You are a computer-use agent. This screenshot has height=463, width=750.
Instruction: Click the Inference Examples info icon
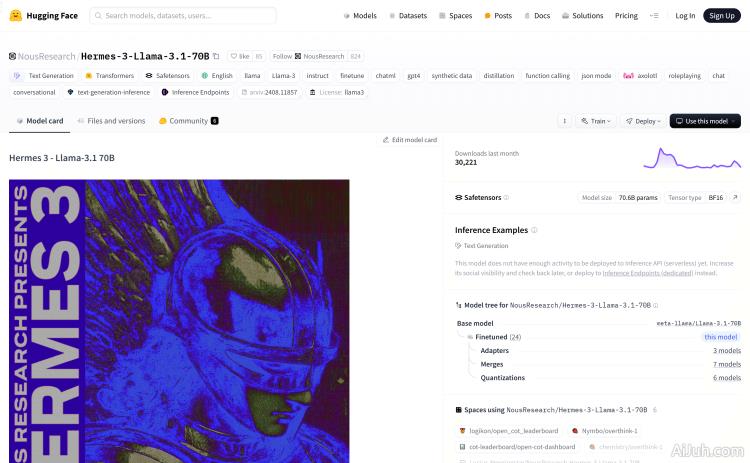click(534, 230)
